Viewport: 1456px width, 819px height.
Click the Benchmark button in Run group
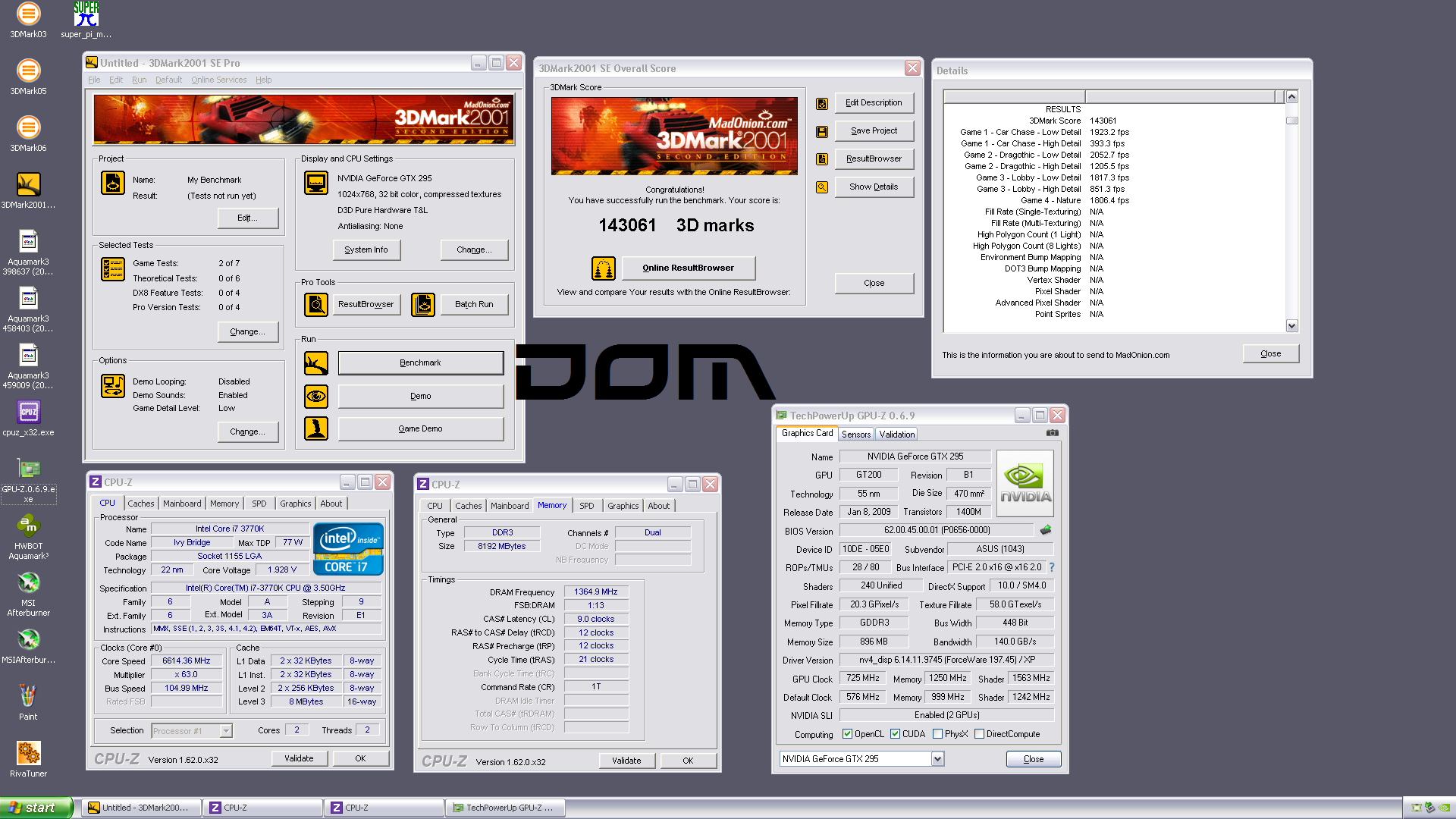click(x=420, y=362)
